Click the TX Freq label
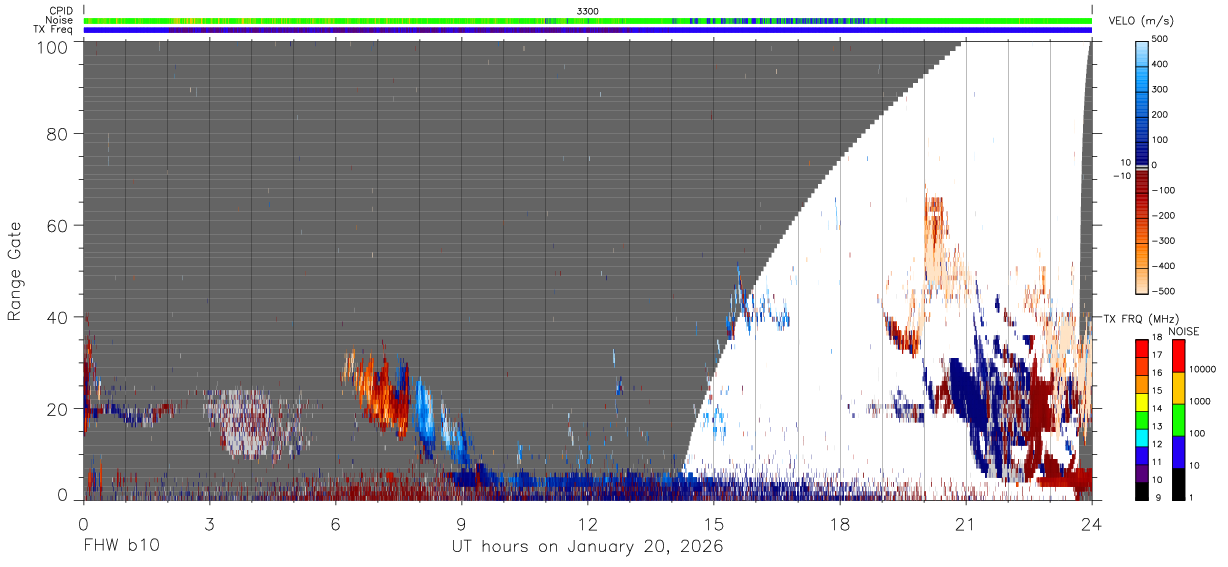Viewport: 1228px width, 567px height. tap(54, 29)
